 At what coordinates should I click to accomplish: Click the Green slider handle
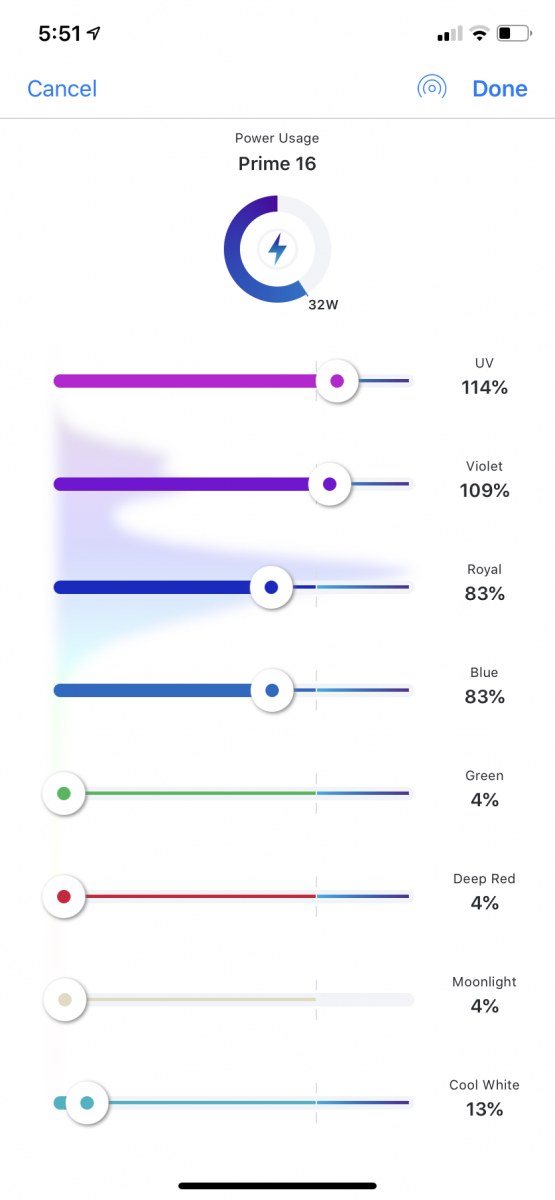(64, 793)
